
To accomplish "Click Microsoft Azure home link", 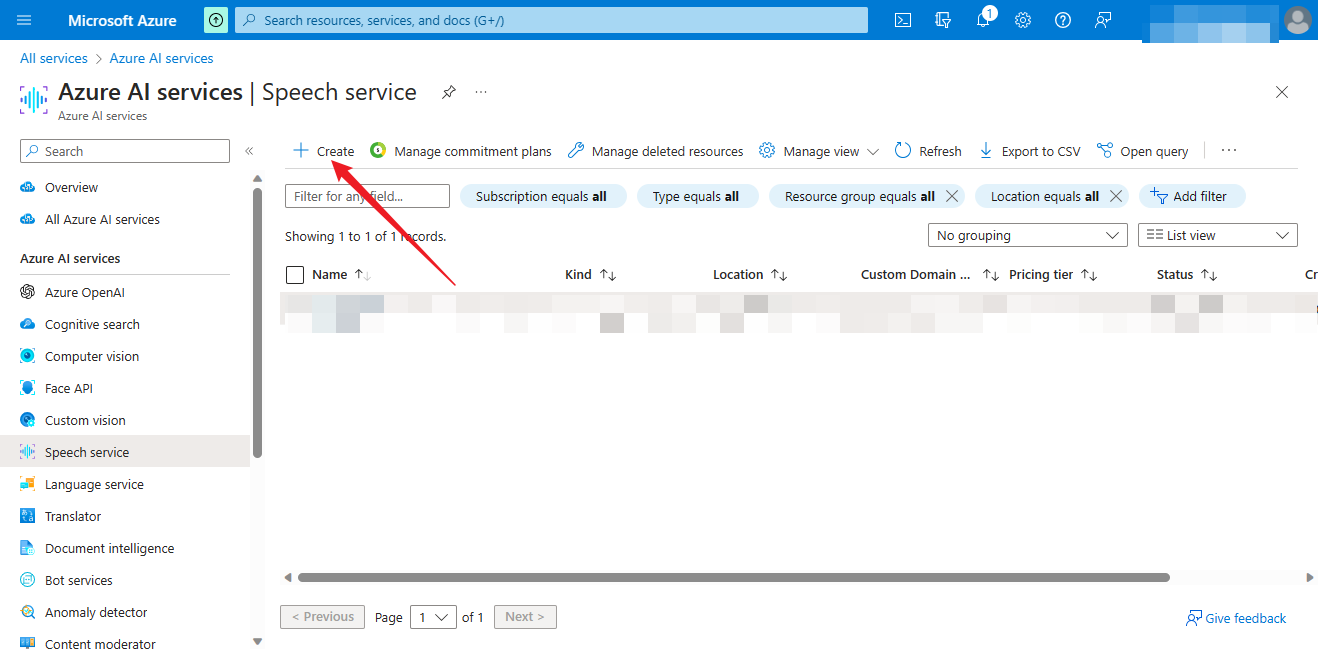I will (122, 20).
